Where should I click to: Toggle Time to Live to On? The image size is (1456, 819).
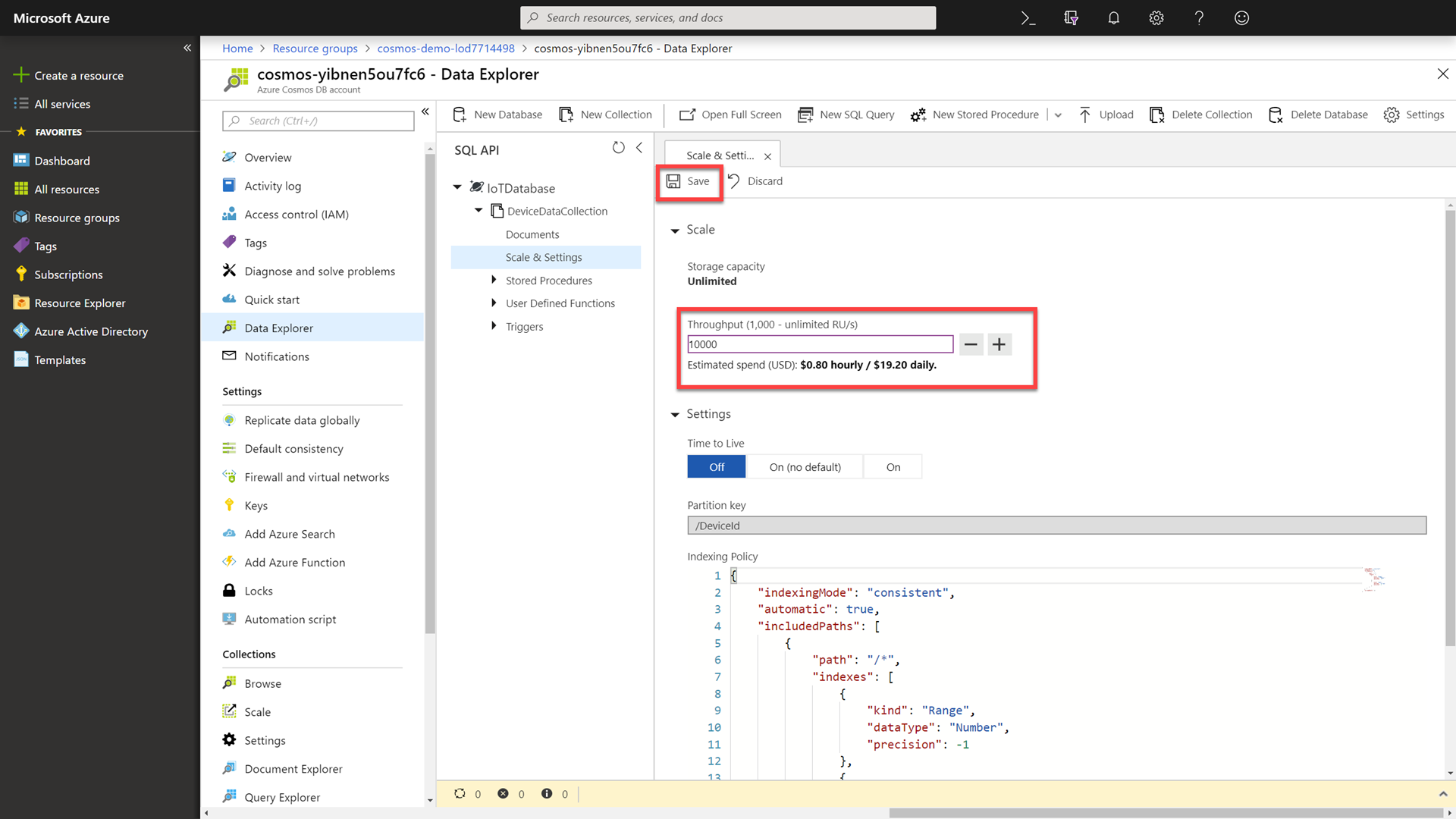(893, 466)
